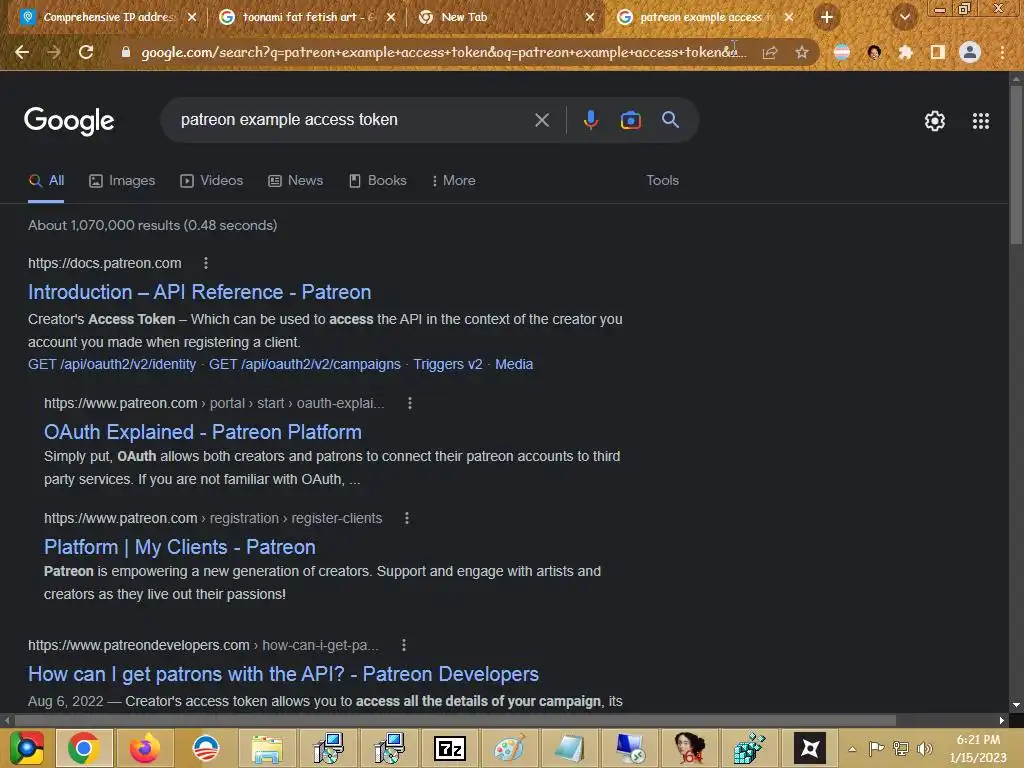Open options for register-clients result
Screen dimensions: 1024x768
tap(406, 519)
